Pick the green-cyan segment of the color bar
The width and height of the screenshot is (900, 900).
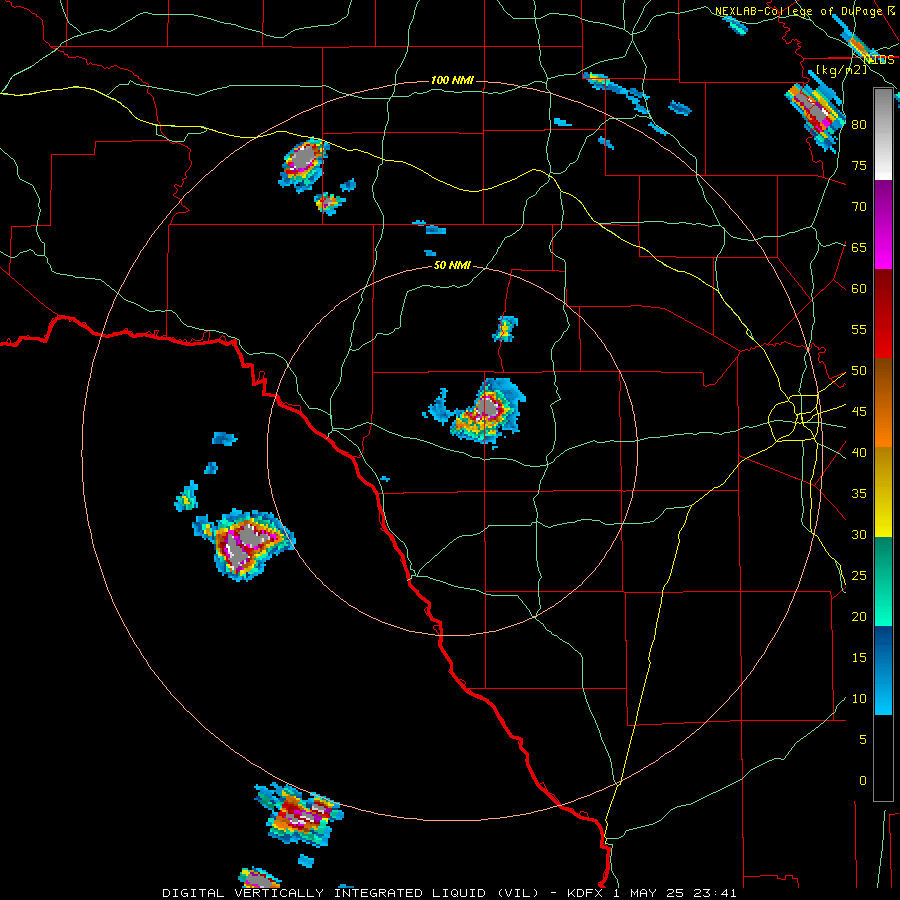coord(883,581)
